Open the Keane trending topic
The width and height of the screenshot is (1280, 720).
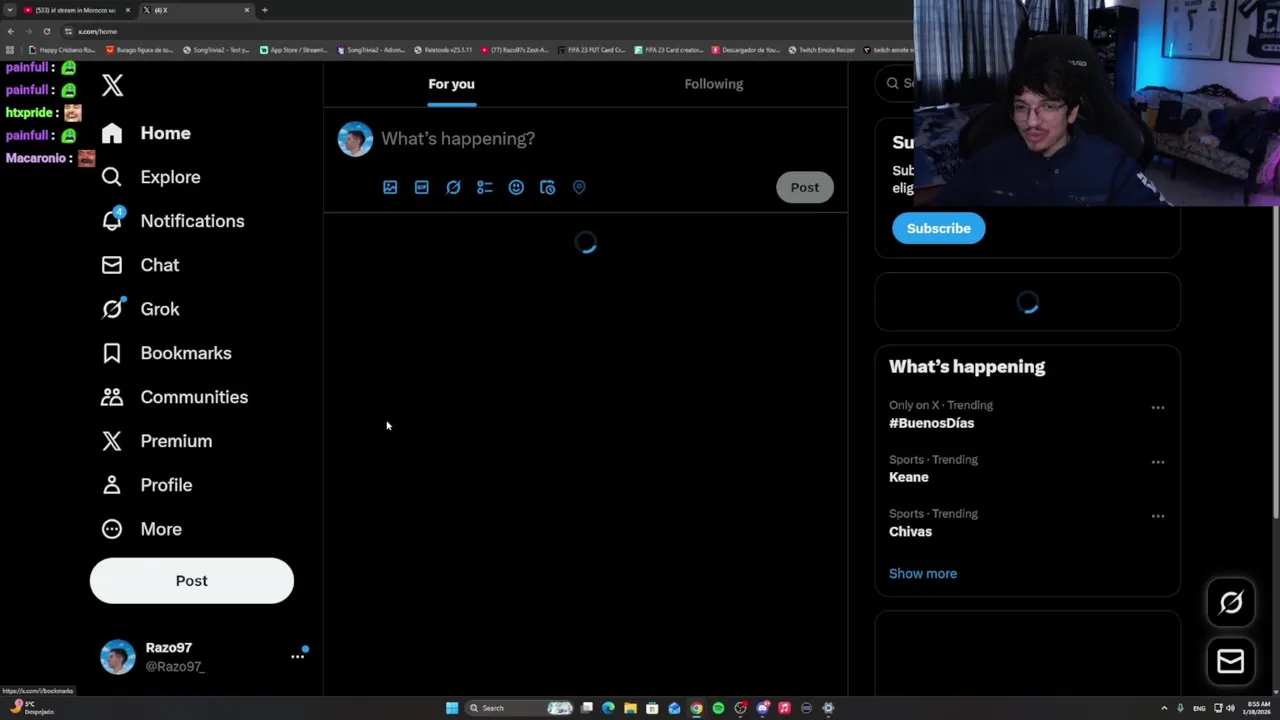(x=909, y=477)
